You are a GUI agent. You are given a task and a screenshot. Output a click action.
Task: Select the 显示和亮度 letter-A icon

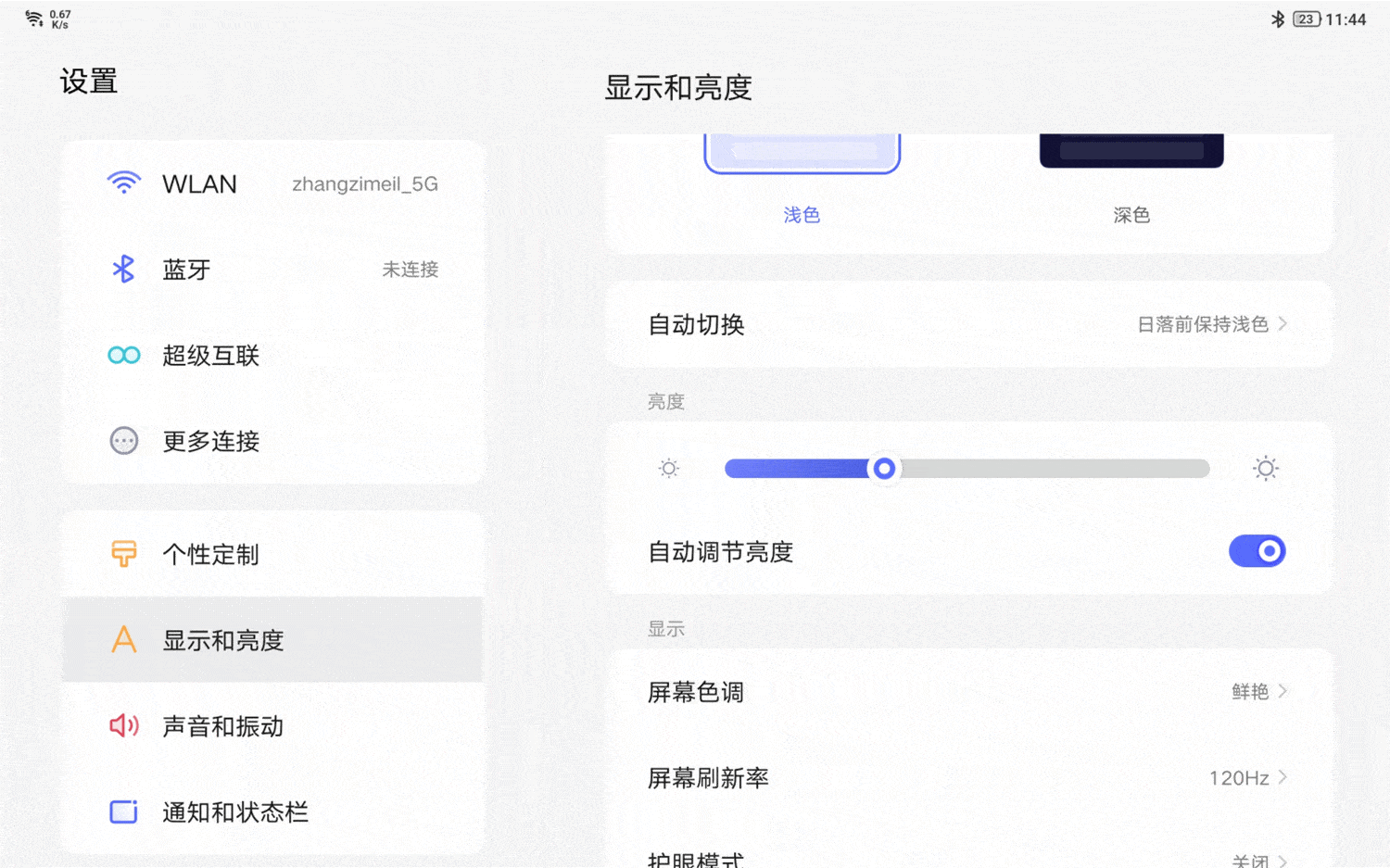[123, 640]
